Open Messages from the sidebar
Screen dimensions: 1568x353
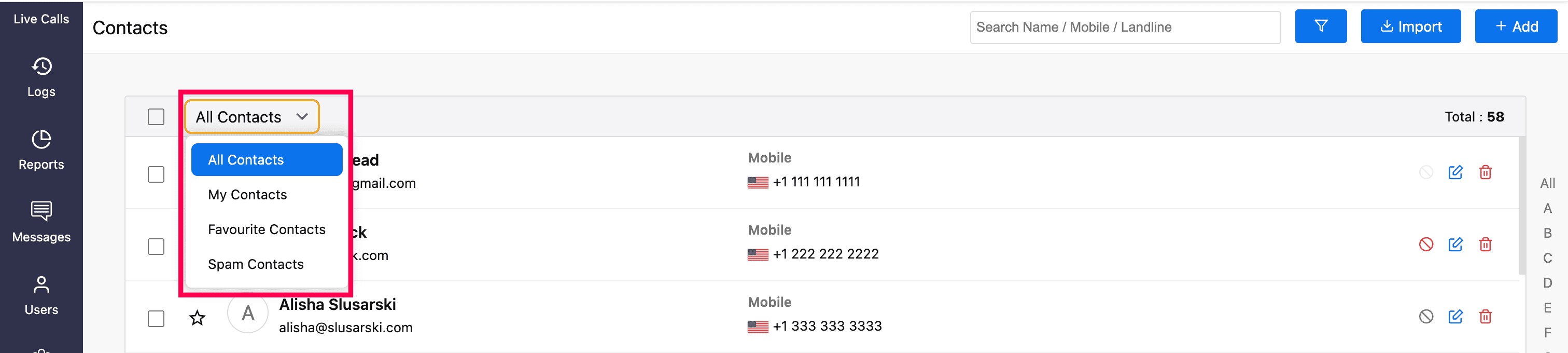pos(41,223)
